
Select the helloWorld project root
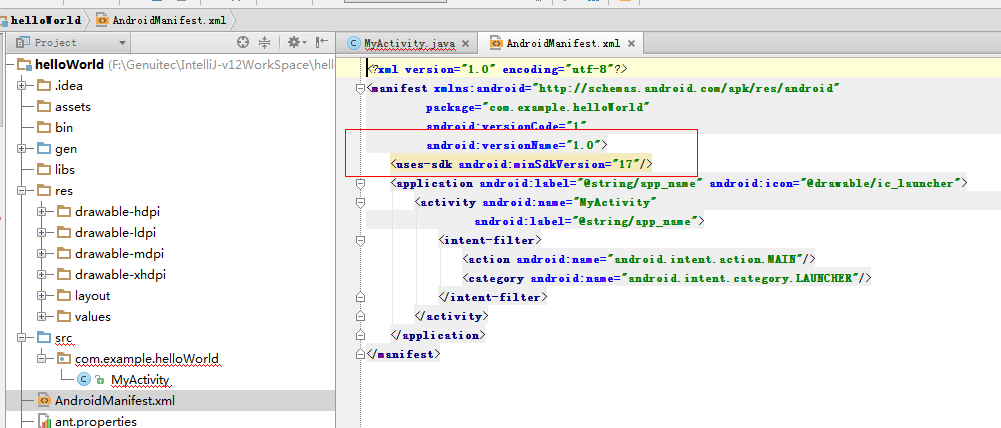pos(70,65)
